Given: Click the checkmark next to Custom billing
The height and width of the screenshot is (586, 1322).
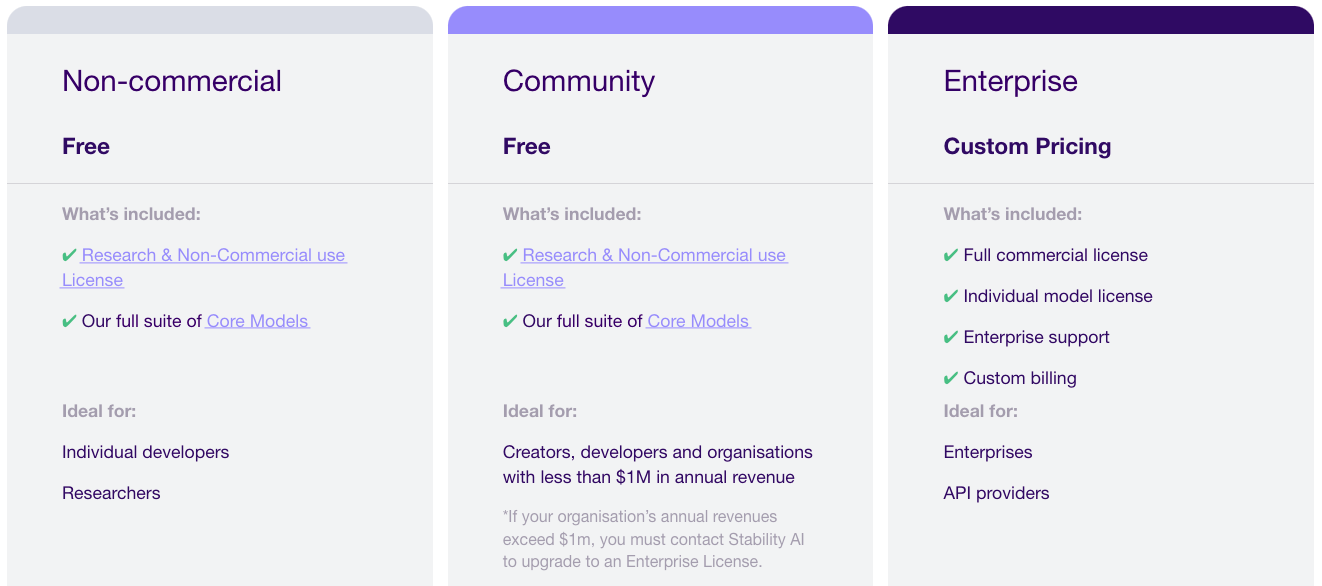Looking at the screenshot, I should [951, 379].
